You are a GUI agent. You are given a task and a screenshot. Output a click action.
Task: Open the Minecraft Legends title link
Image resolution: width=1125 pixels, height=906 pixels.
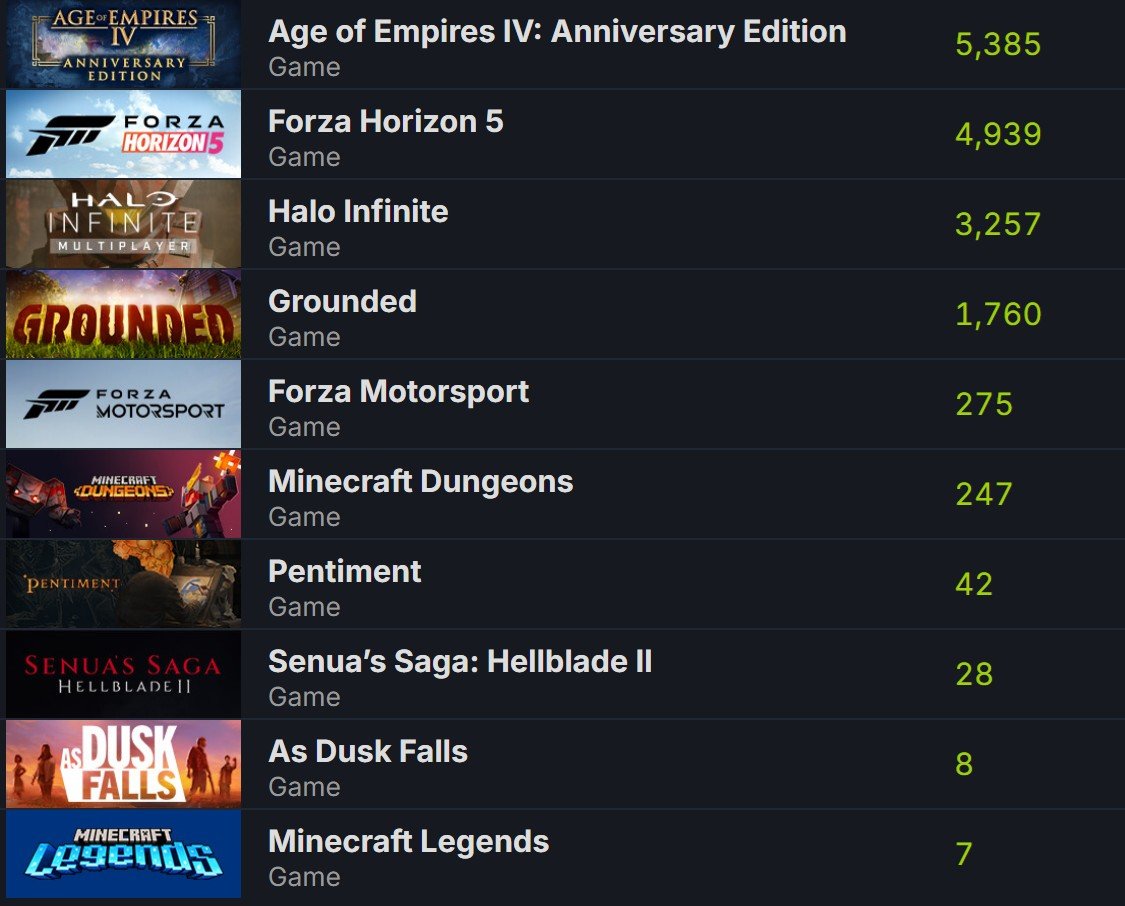[x=408, y=841]
